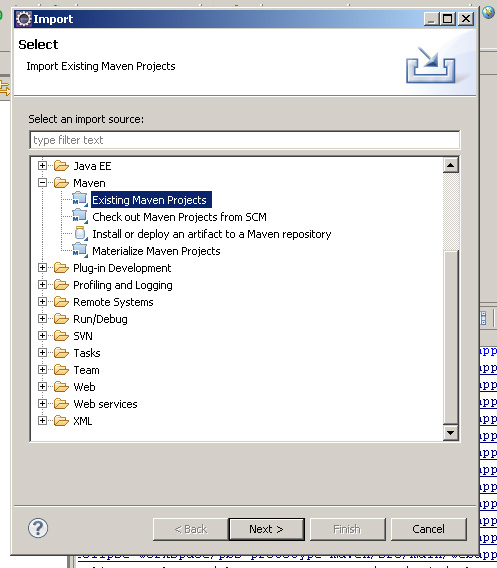Click the Java EE folder icon

click(61, 166)
